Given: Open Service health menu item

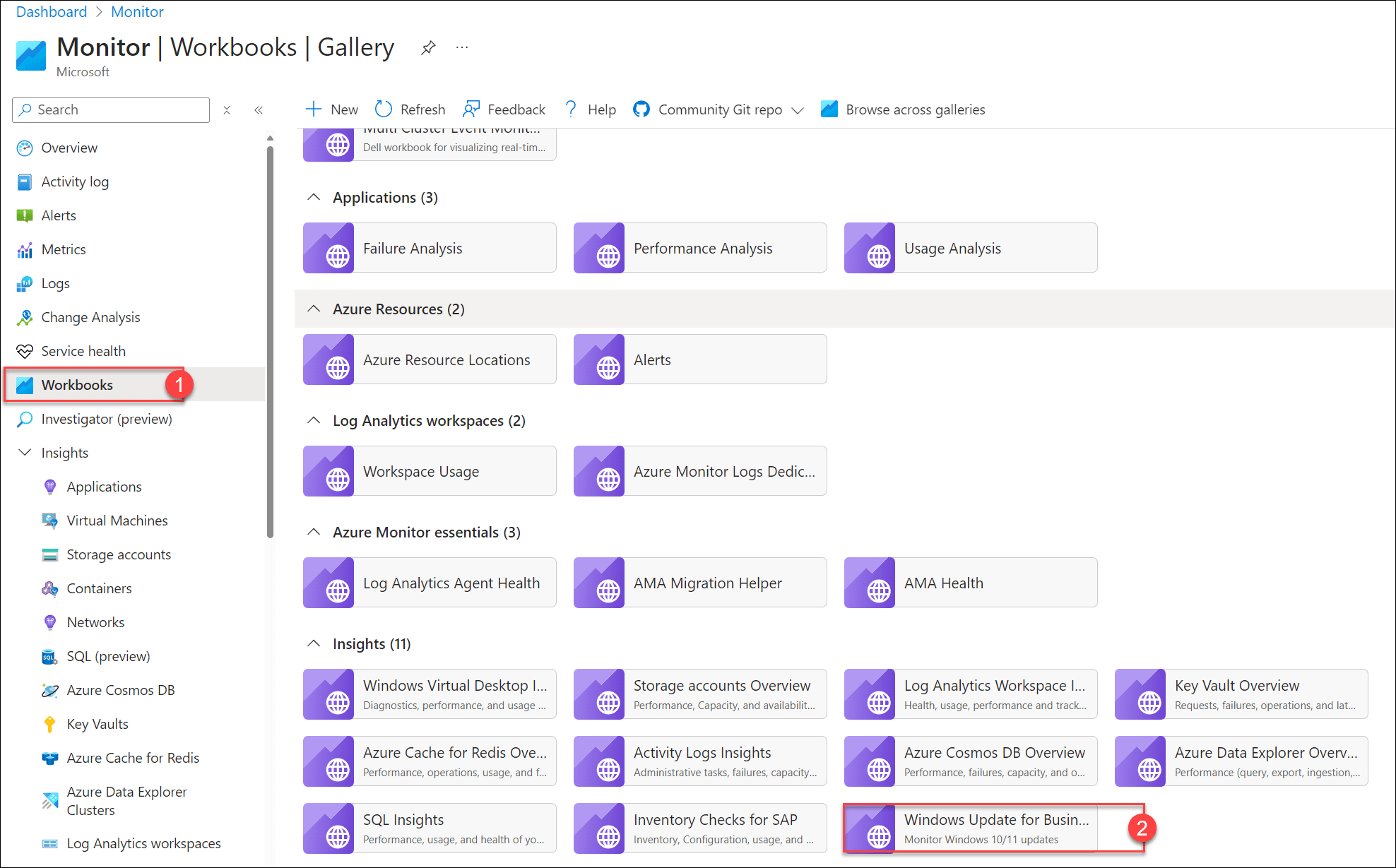Looking at the screenshot, I should tap(83, 351).
